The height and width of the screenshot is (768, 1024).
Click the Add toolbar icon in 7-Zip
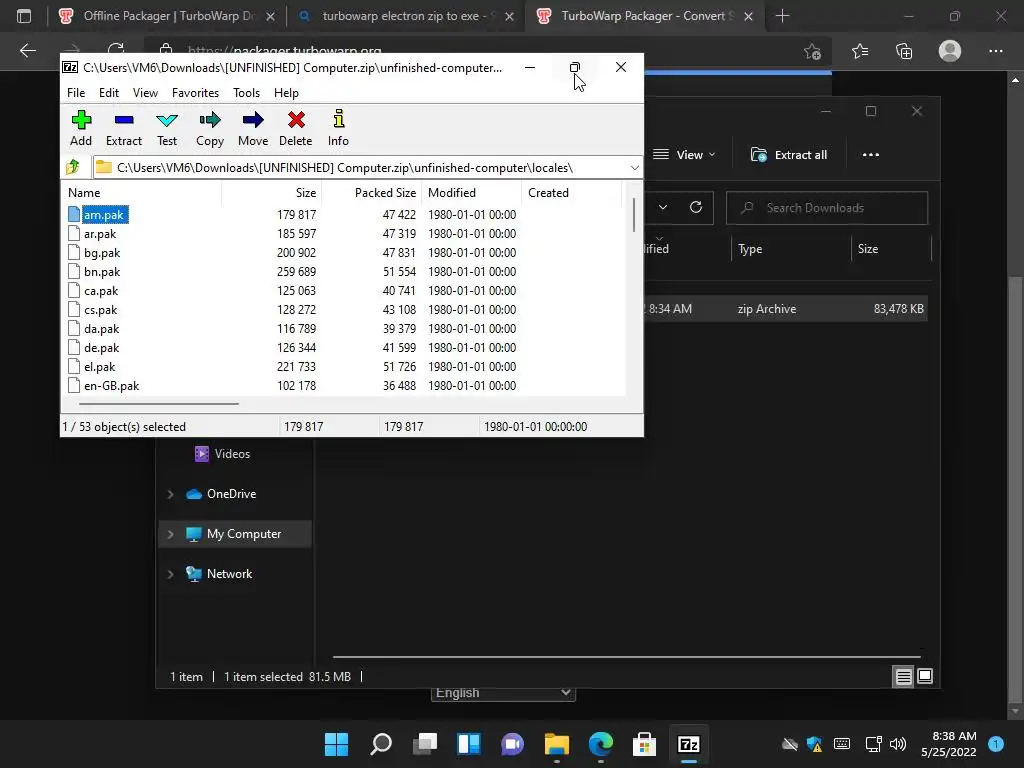(x=81, y=128)
